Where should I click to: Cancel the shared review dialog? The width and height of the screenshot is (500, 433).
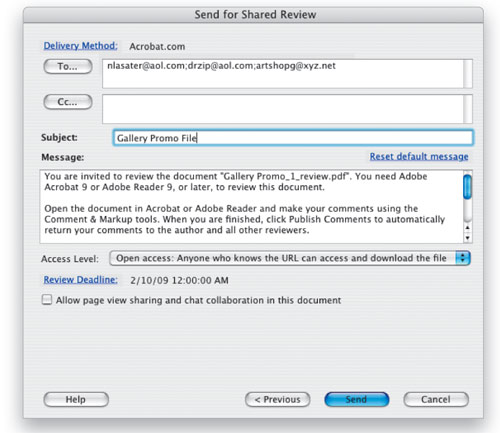click(x=436, y=399)
